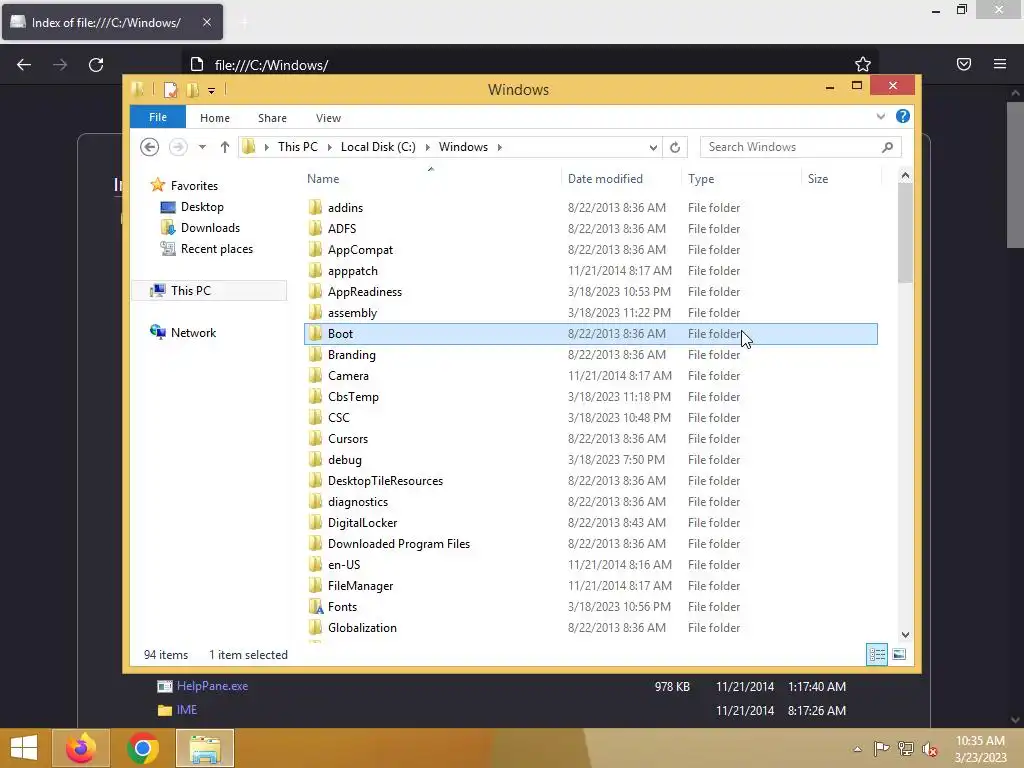Open the Share ribbon tab

272,118
